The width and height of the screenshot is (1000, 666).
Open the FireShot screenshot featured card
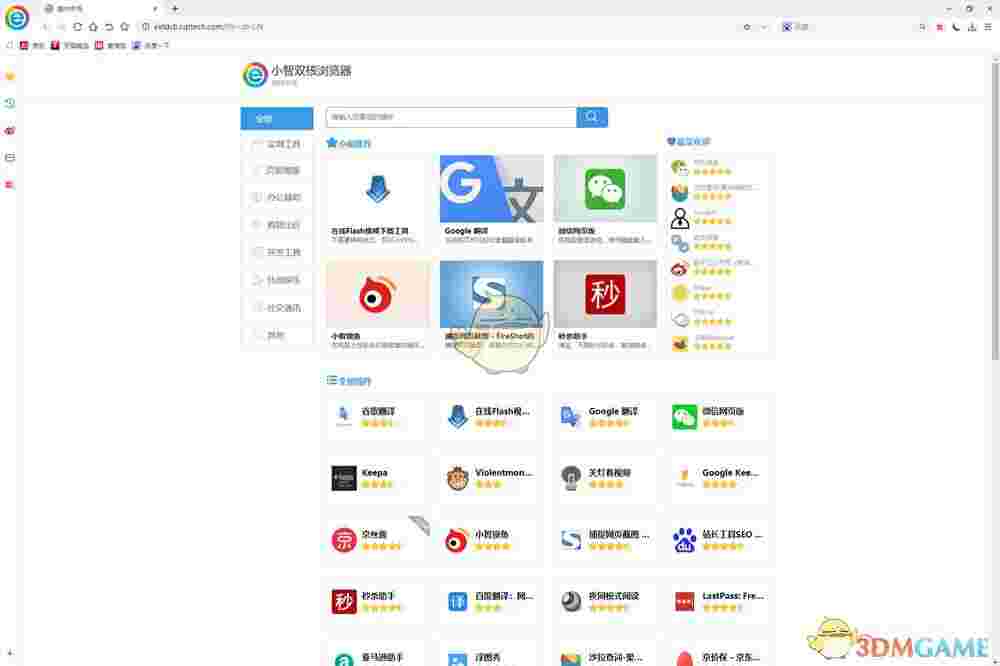492,306
